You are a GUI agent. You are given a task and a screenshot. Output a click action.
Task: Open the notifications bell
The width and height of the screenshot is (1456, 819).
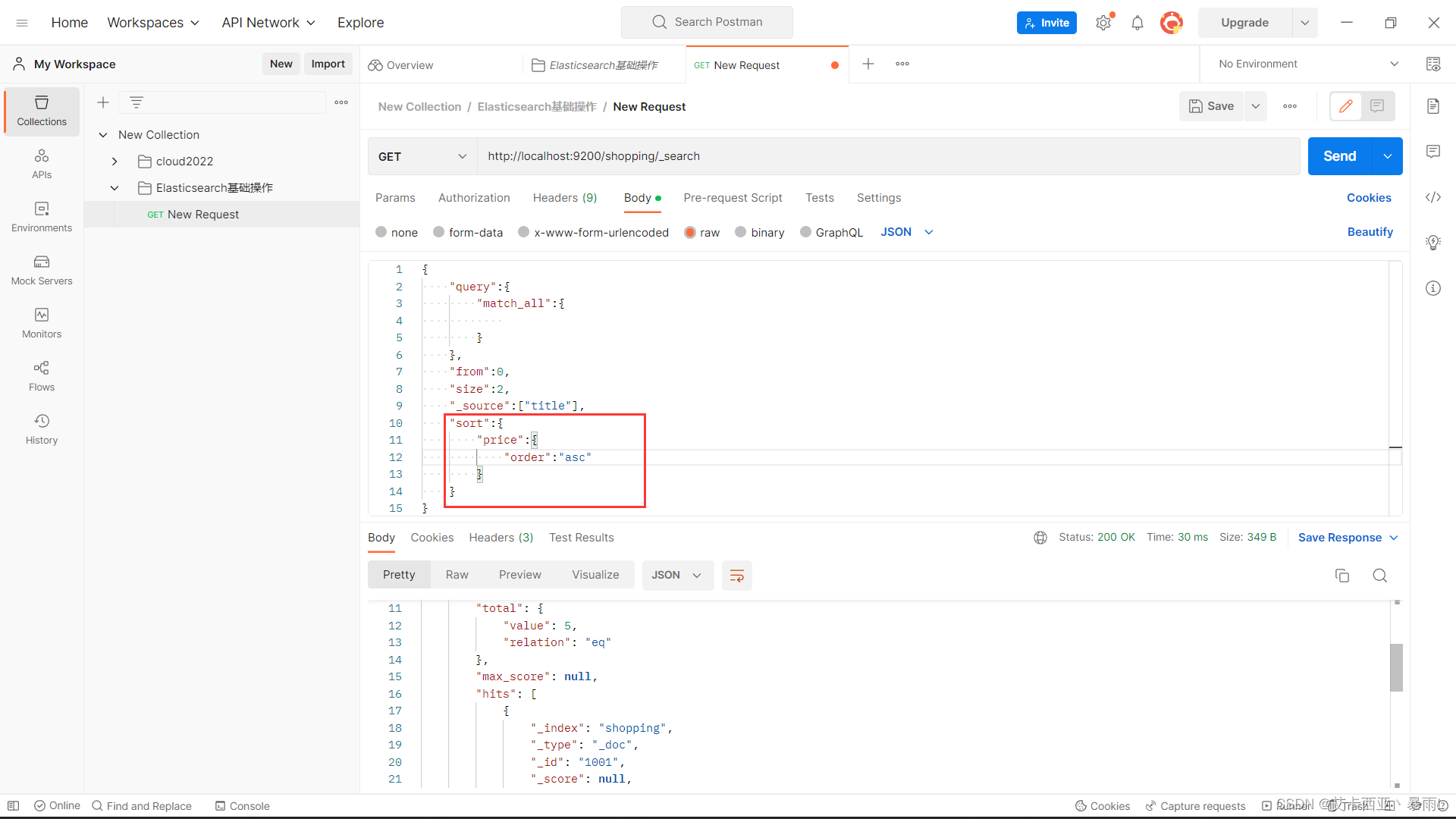(x=1137, y=23)
